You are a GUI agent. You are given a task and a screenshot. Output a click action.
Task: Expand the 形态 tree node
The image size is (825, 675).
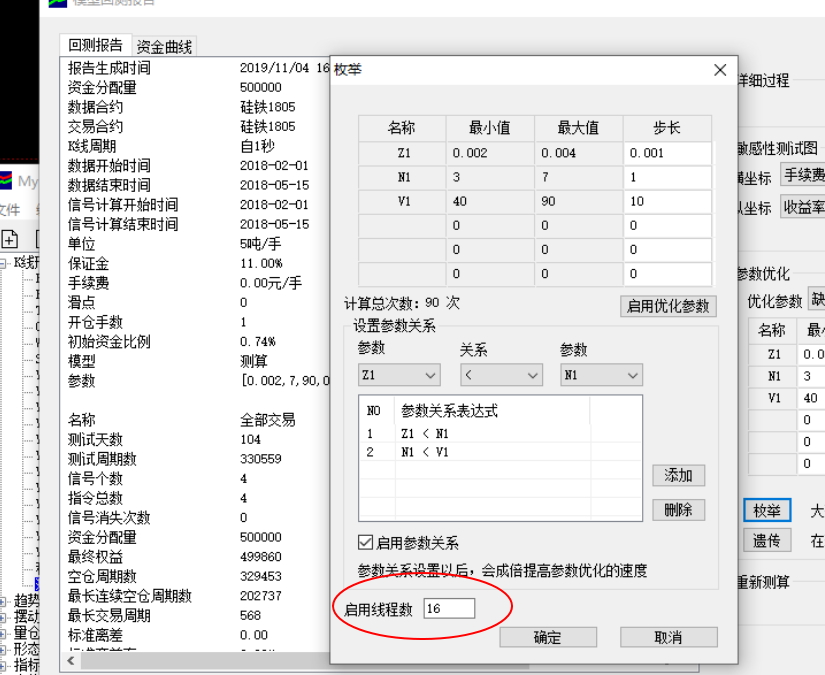click(3, 649)
